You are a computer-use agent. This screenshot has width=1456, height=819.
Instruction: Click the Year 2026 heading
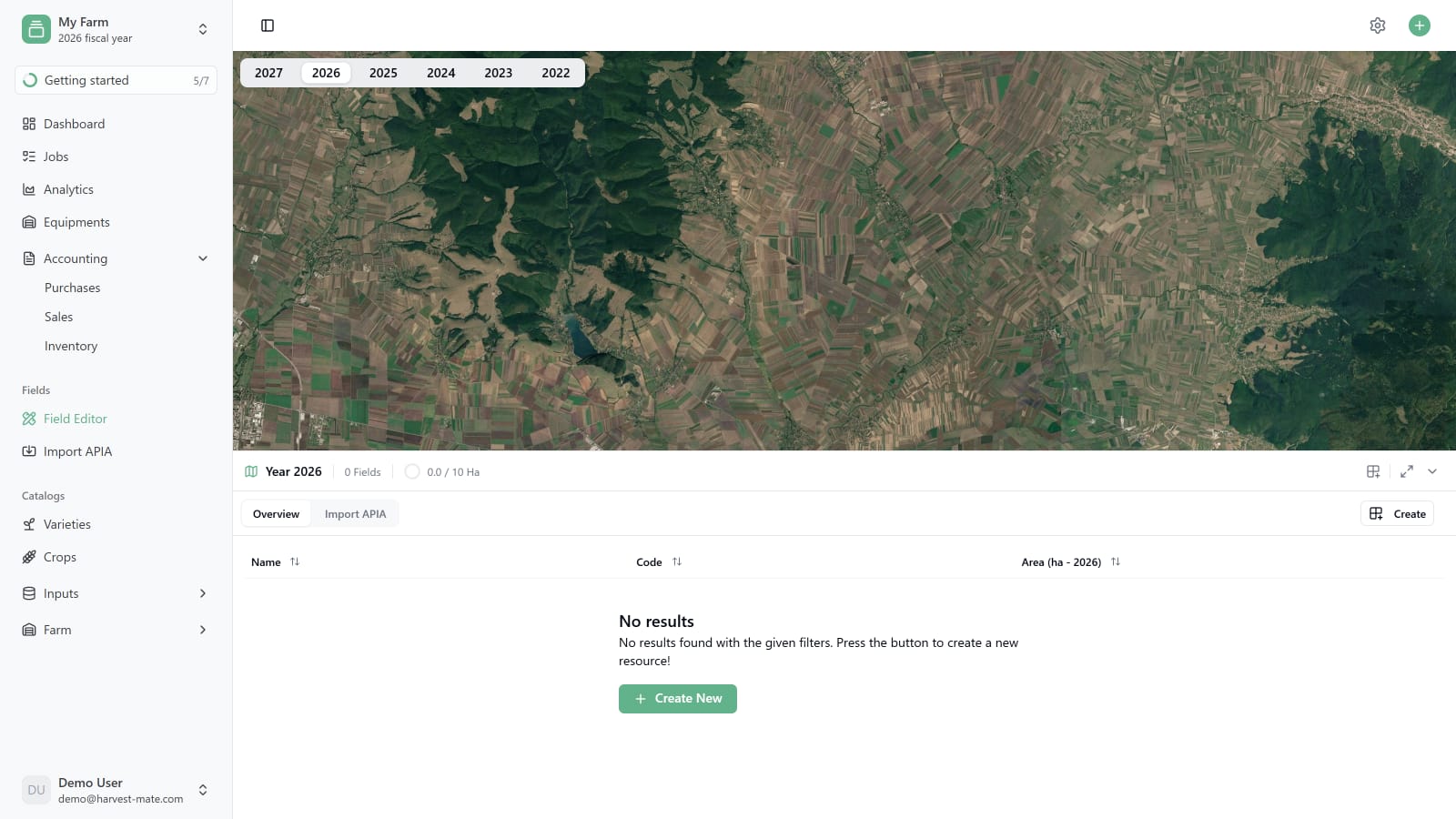[293, 471]
